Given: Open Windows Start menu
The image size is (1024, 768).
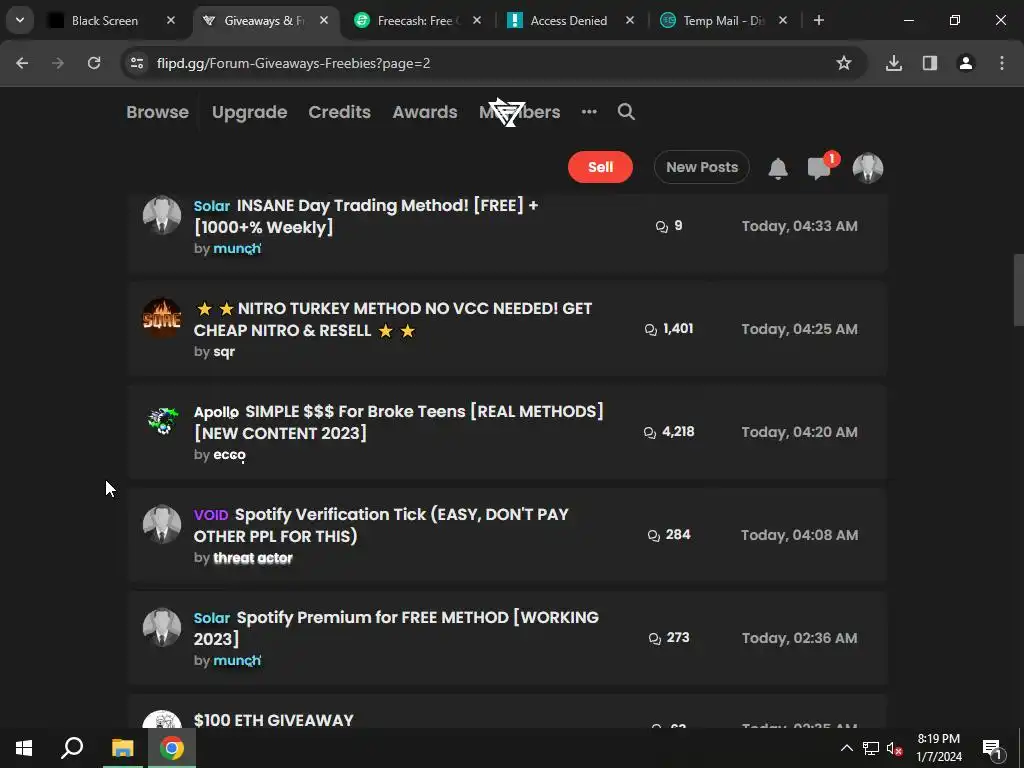Looking at the screenshot, I should tap(24, 748).
